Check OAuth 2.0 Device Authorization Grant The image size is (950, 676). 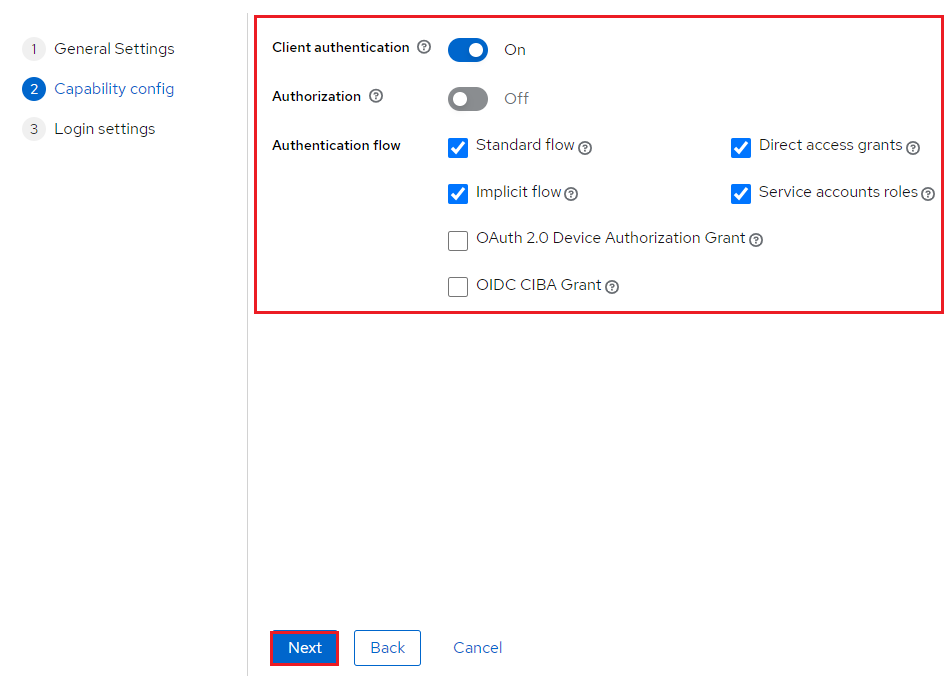(x=458, y=240)
